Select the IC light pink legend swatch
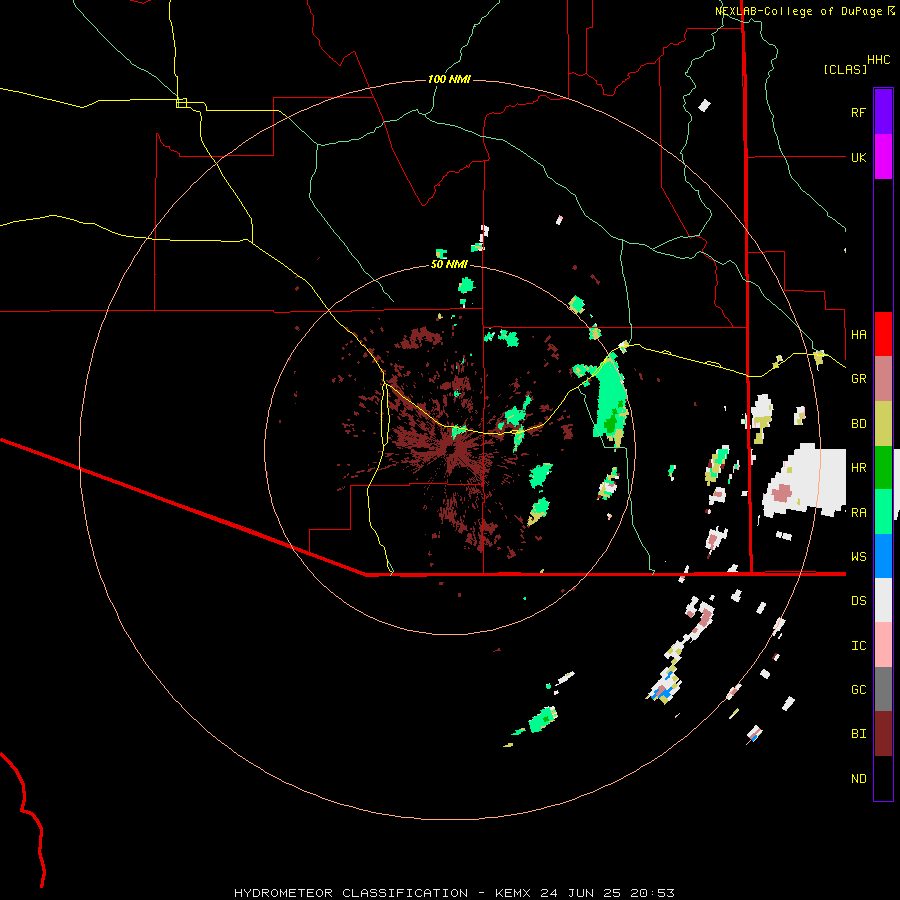Screen dimensions: 900x900 [x=883, y=645]
